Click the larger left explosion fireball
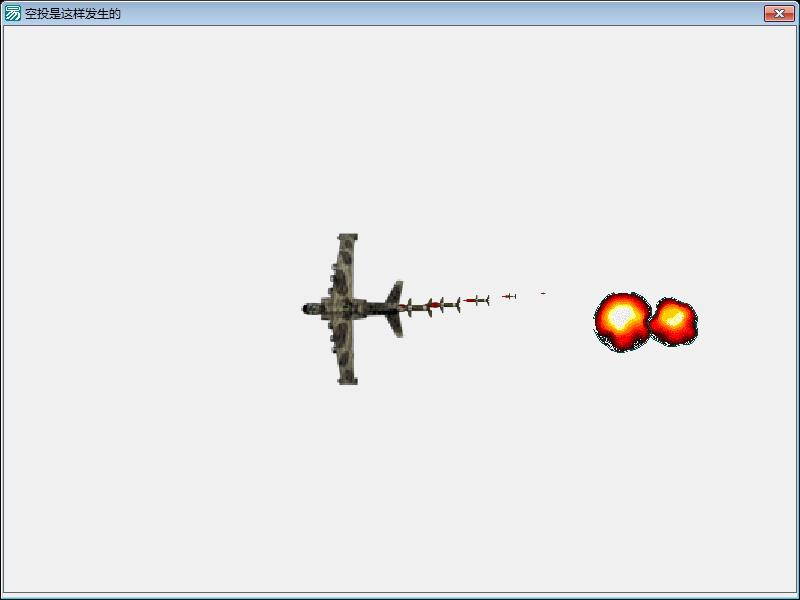This screenshot has width=800, height=600. pos(622,322)
